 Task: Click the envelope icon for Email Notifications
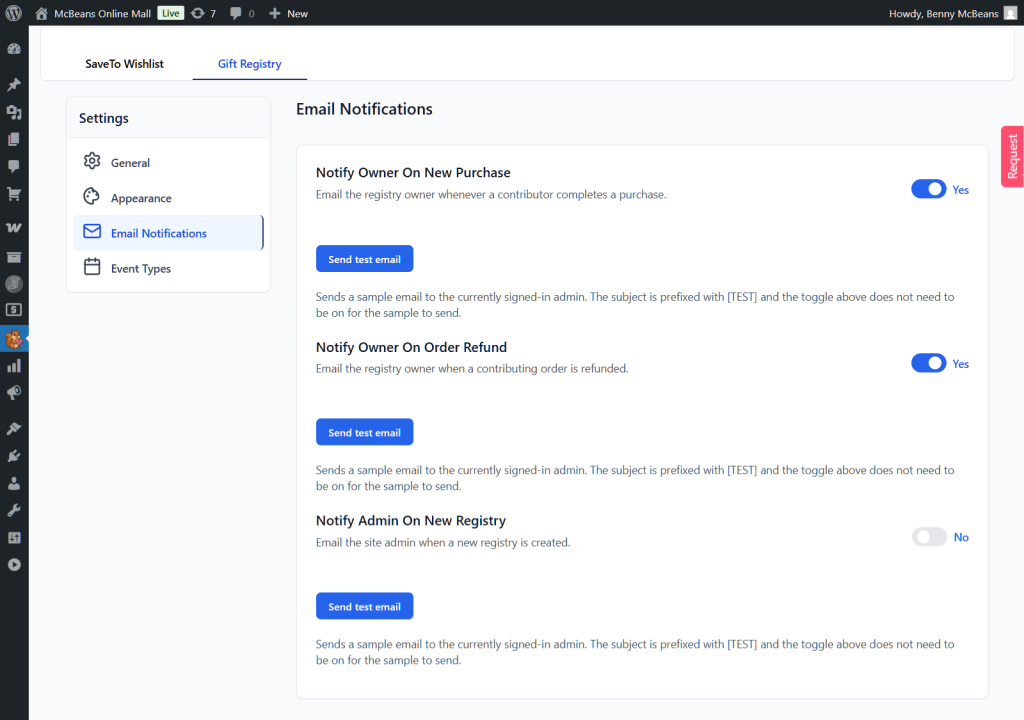pyautogui.click(x=92, y=231)
